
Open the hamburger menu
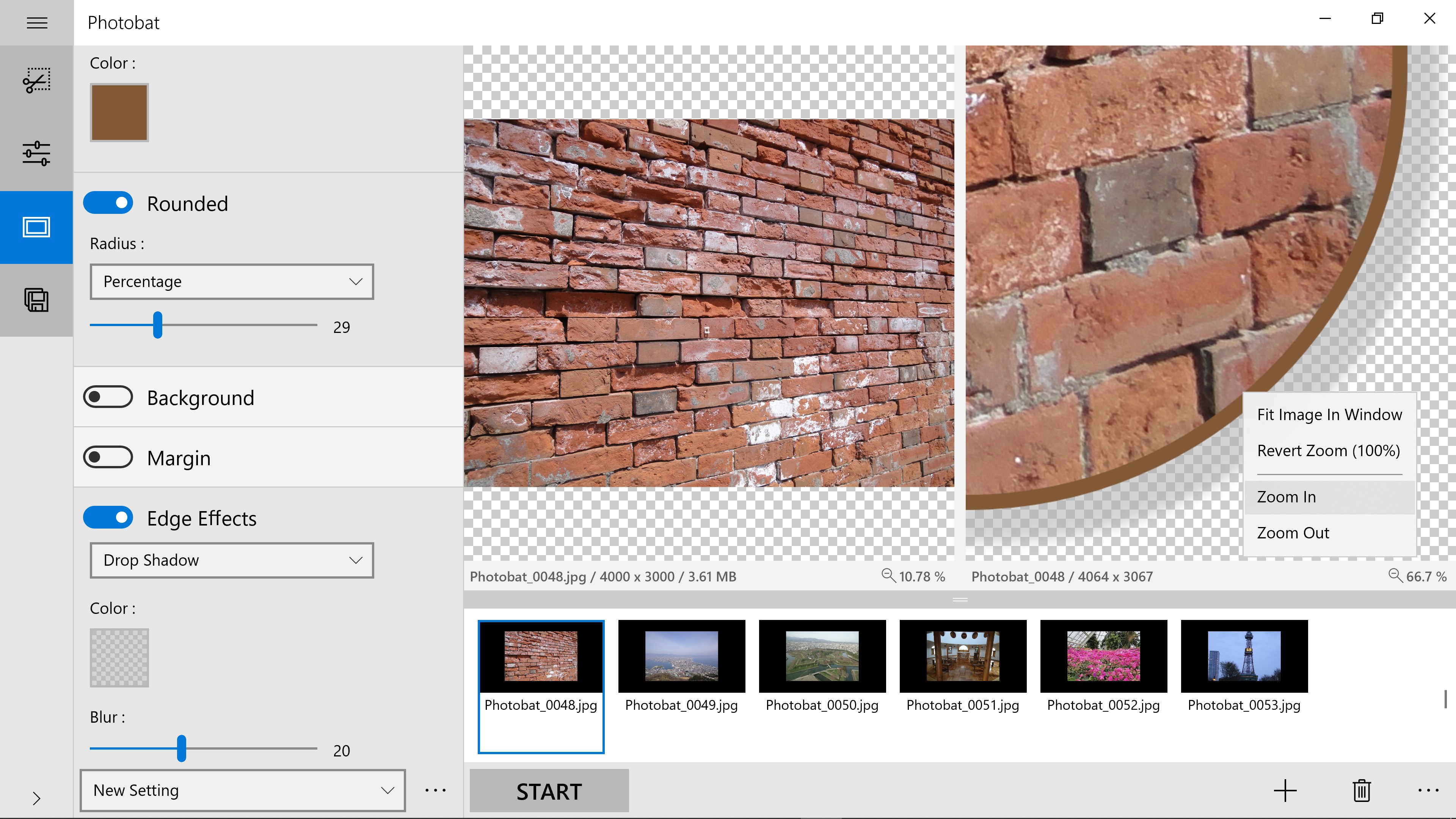(x=37, y=23)
